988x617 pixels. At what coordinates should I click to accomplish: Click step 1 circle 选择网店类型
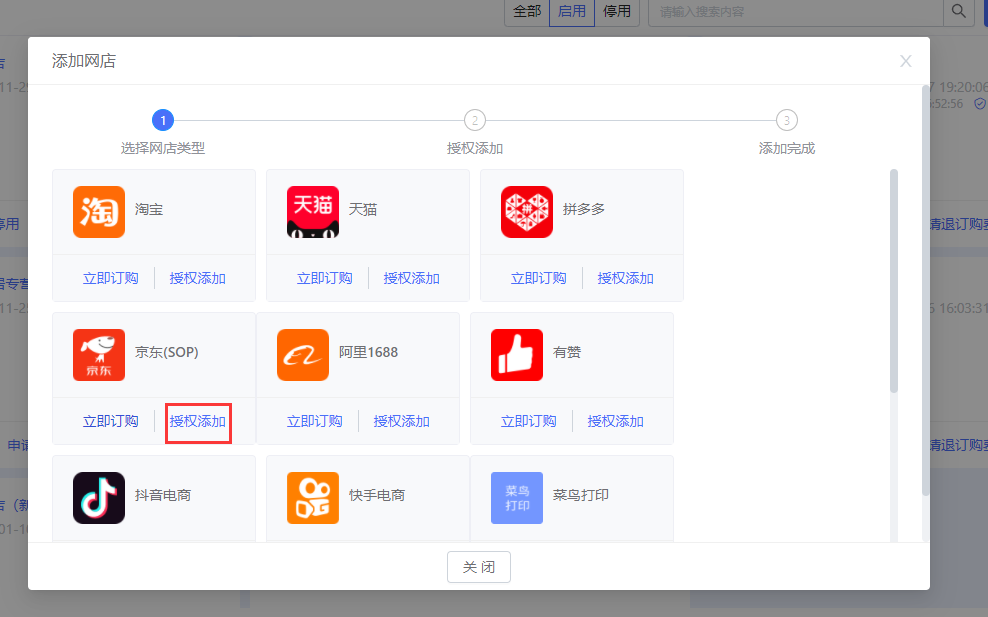pos(163,120)
